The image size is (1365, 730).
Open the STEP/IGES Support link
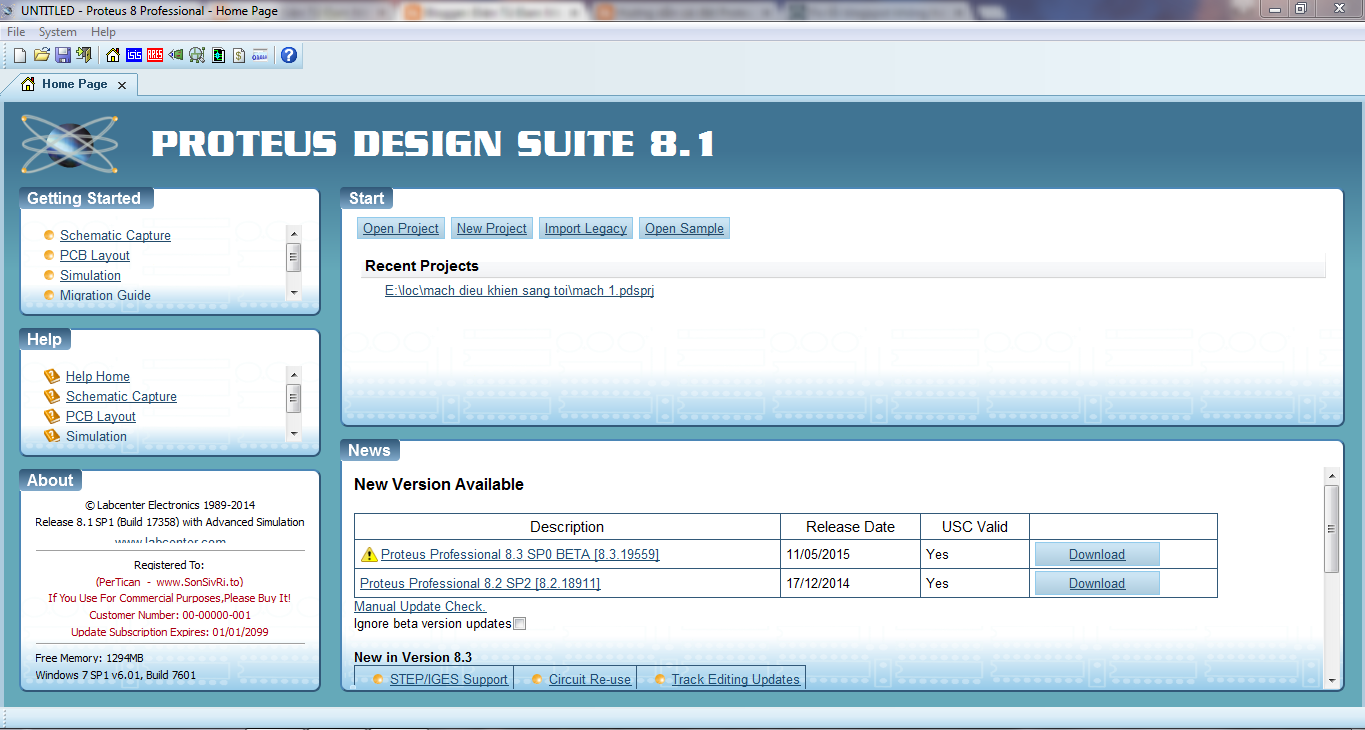tap(449, 679)
